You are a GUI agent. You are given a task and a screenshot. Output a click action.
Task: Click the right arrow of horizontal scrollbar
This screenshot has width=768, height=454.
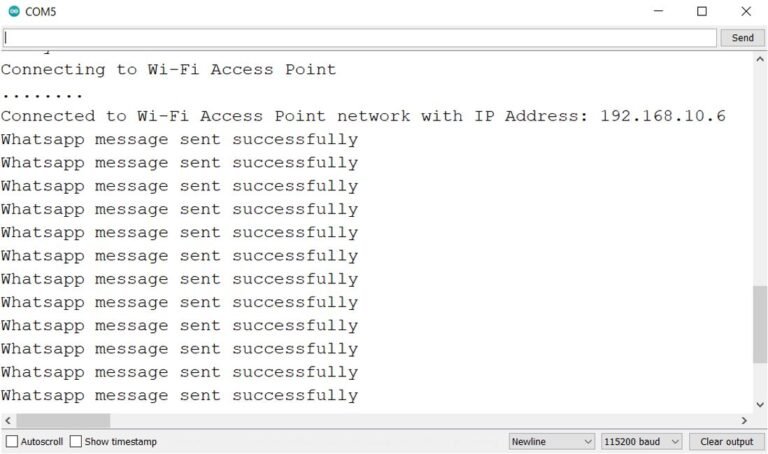tap(744, 420)
